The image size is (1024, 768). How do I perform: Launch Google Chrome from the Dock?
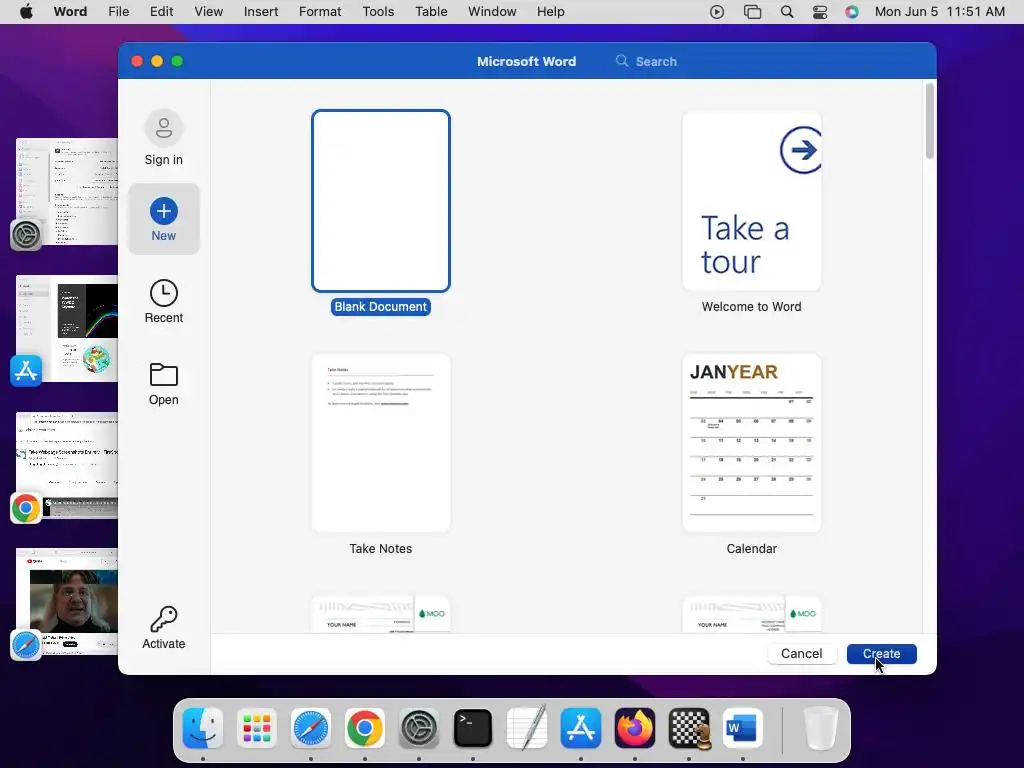pyautogui.click(x=364, y=728)
